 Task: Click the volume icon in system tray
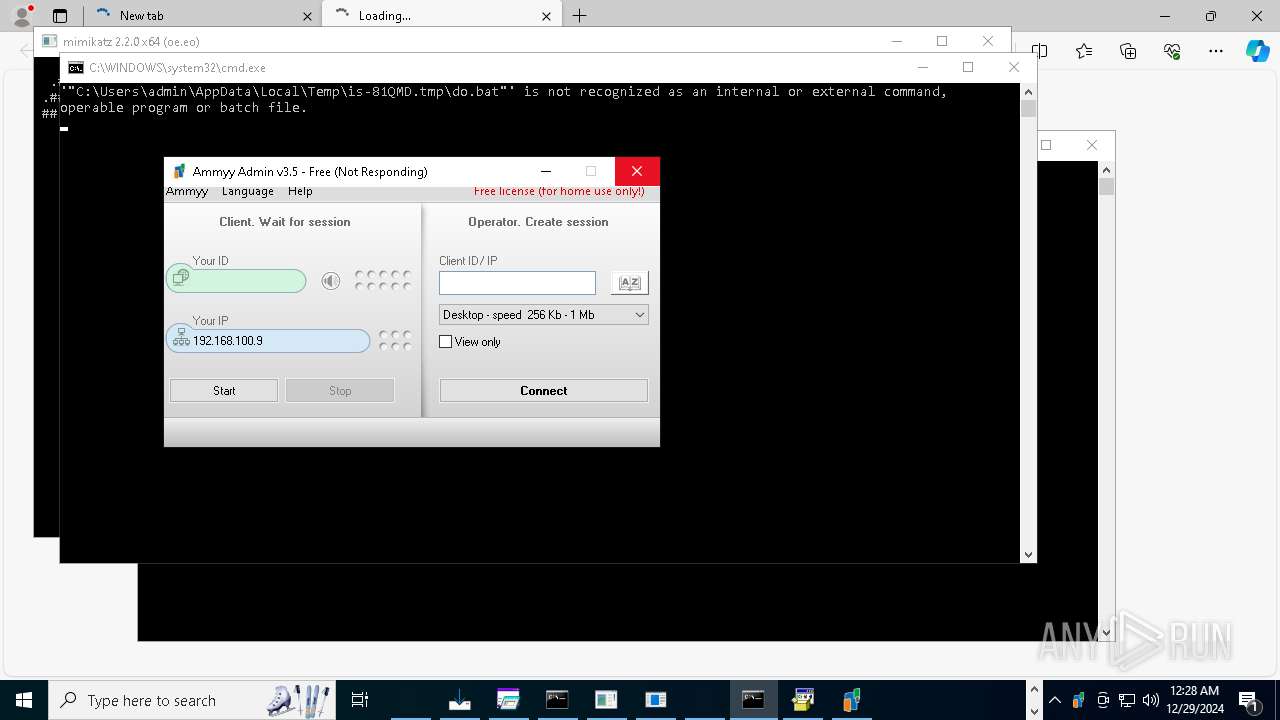click(x=1150, y=700)
